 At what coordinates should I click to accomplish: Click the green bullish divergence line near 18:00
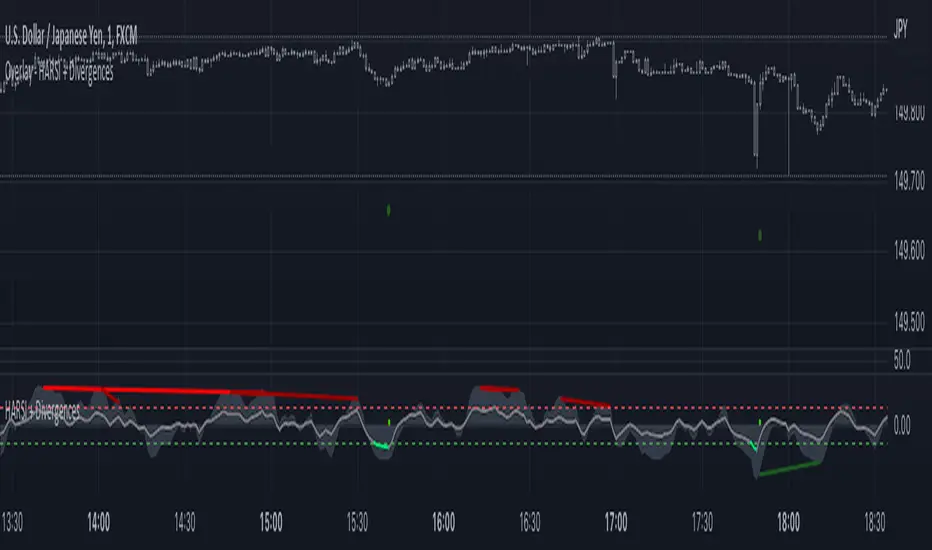pyautogui.click(x=789, y=469)
